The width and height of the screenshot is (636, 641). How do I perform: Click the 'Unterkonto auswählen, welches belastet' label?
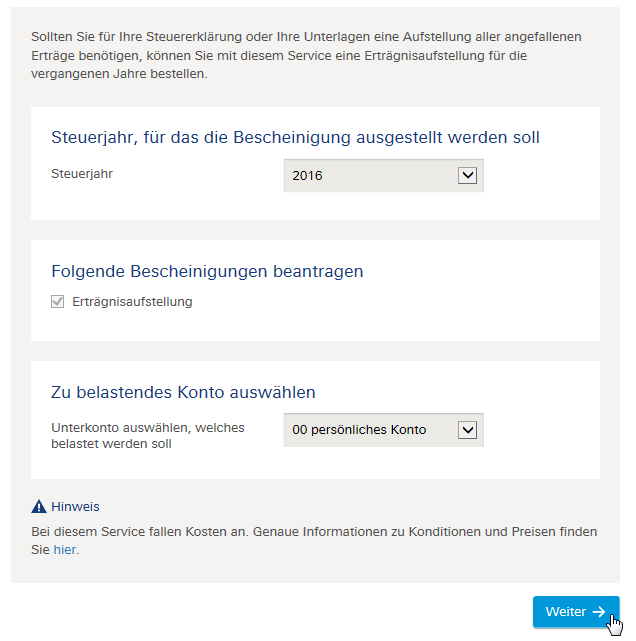pos(148,435)
